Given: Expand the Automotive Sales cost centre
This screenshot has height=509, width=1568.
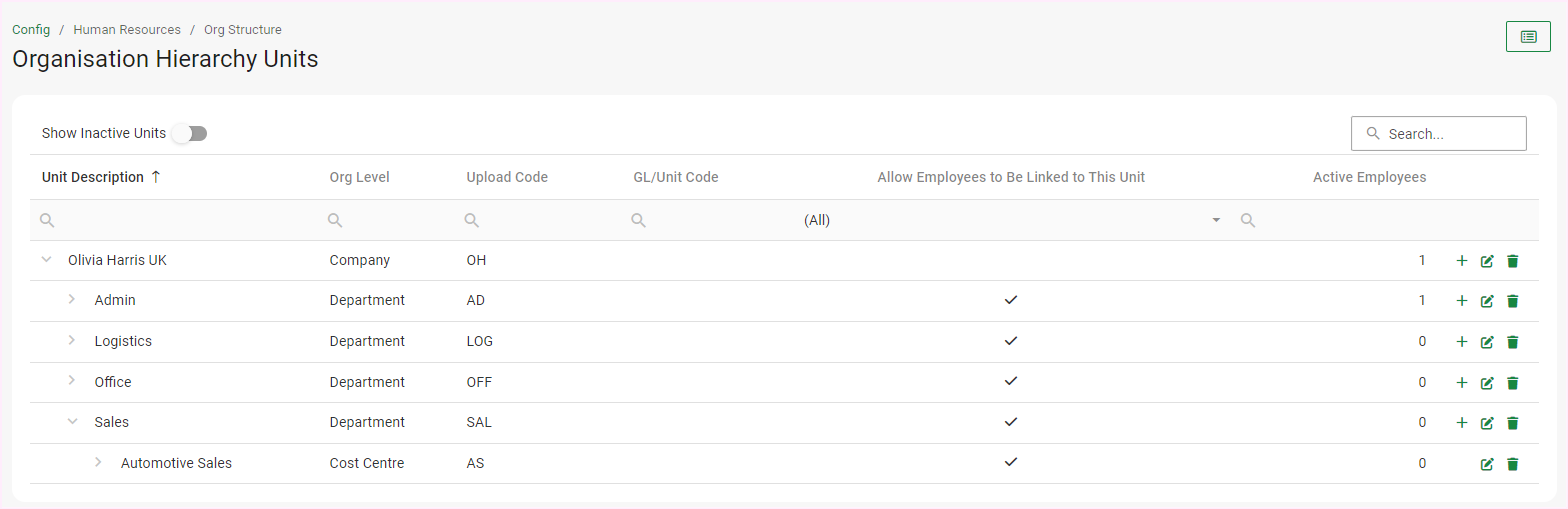Looking at the screenshot, I should click(x=98, y=462).
